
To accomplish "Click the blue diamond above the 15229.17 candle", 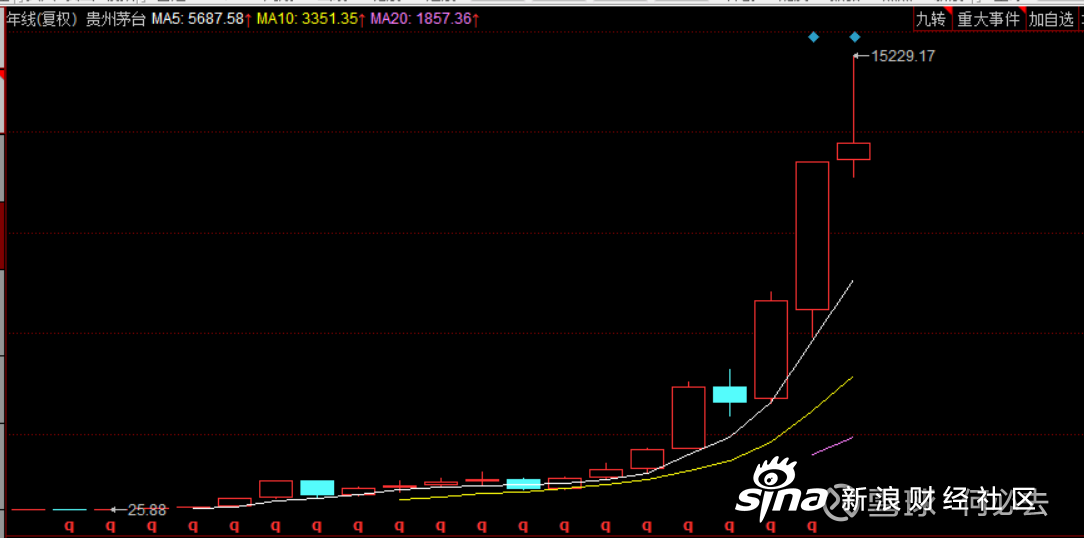I will pyautogui.click(x=855, y=37).
